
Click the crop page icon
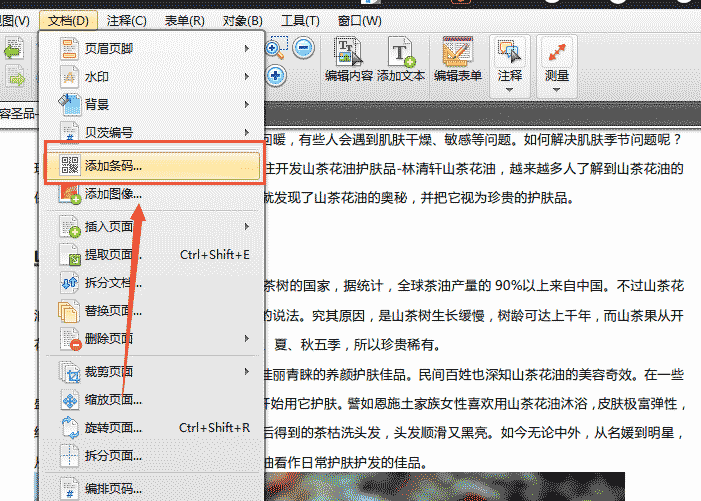coord(70,372)
